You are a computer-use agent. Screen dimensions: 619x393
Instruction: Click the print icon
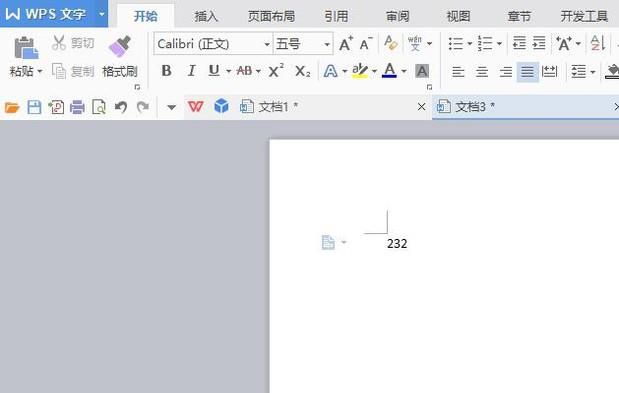pyautogui.click(x=77, y=107)
